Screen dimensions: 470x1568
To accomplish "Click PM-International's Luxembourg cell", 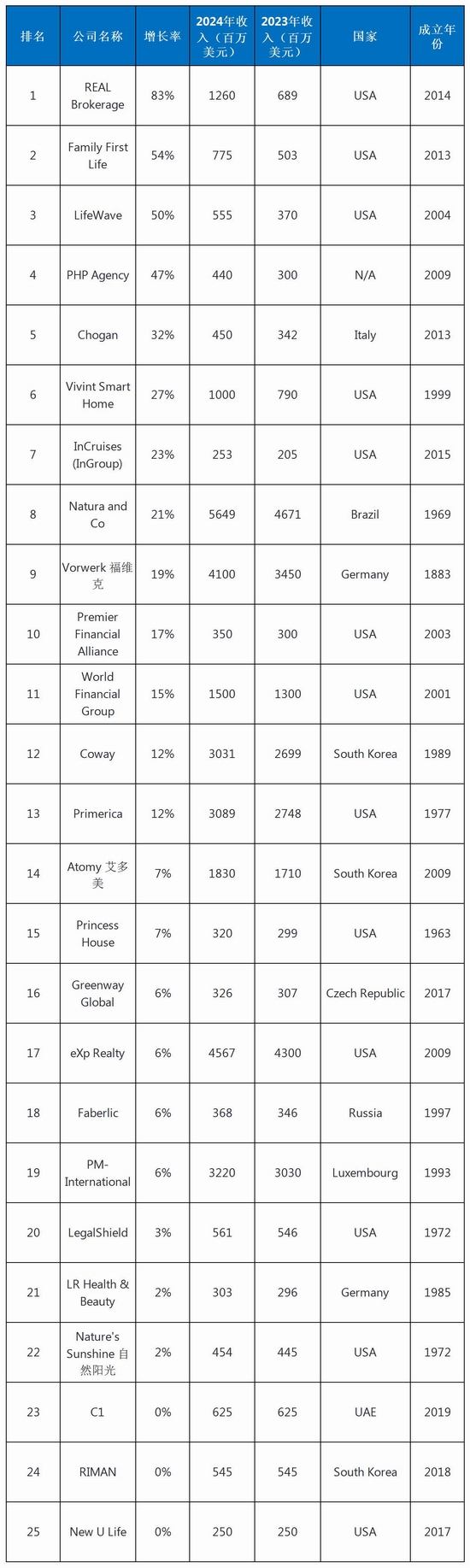I will [365, 1172].
